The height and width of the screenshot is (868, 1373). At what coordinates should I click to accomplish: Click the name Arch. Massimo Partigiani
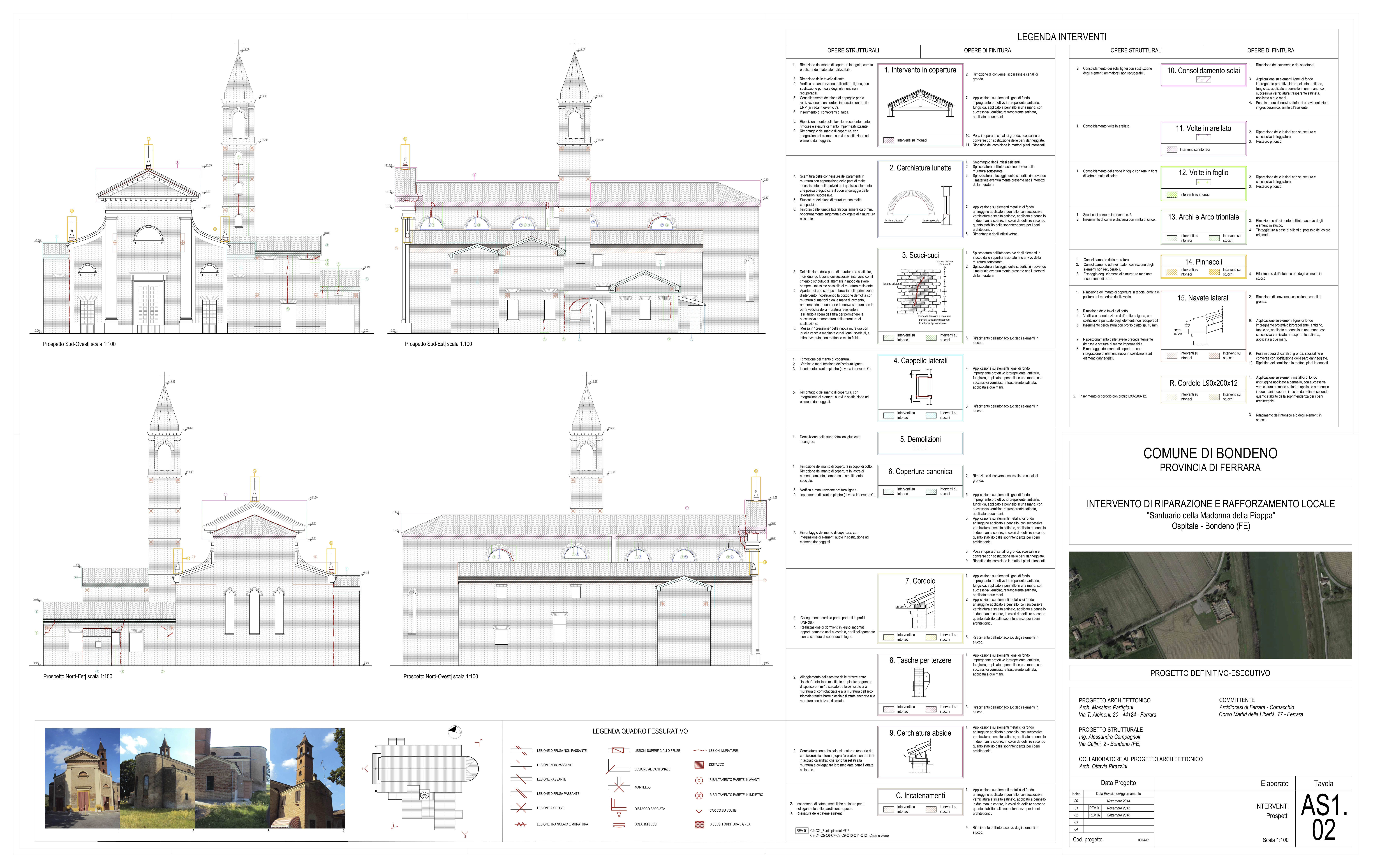tap(1106, 708)
